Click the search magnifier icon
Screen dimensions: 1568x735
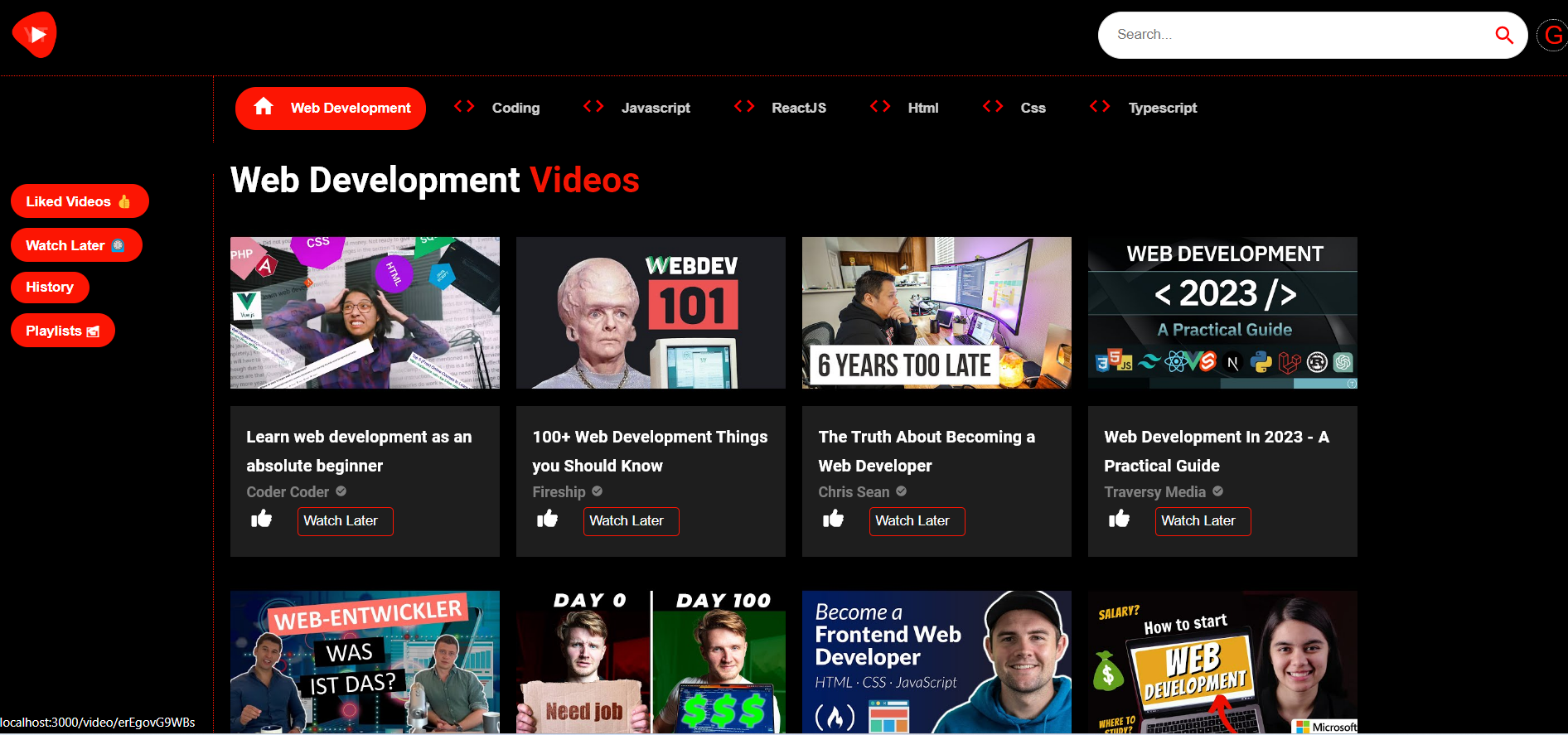[1504, 35]
